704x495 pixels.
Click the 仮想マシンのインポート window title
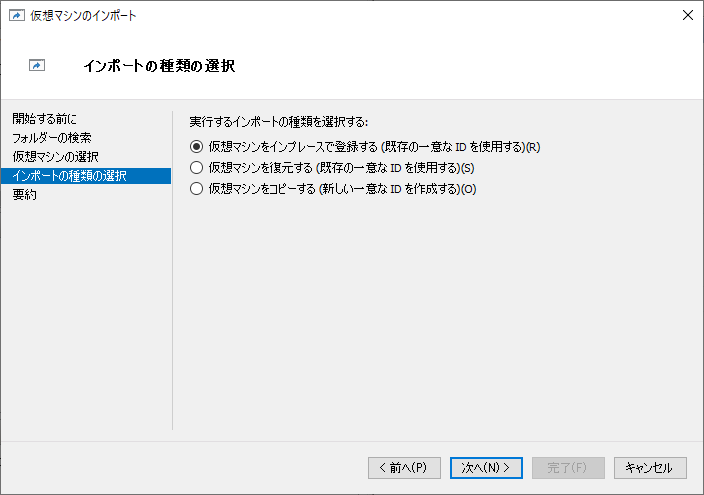pos(83,16)
